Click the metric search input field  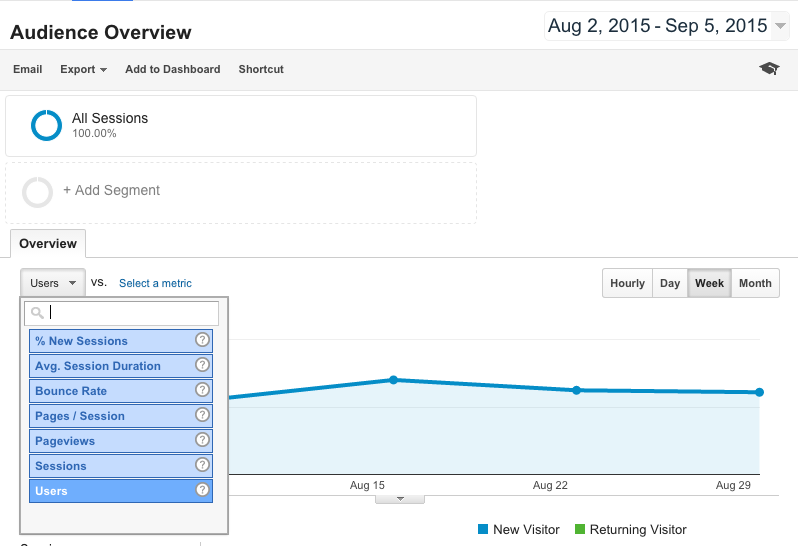pos(130,313)
